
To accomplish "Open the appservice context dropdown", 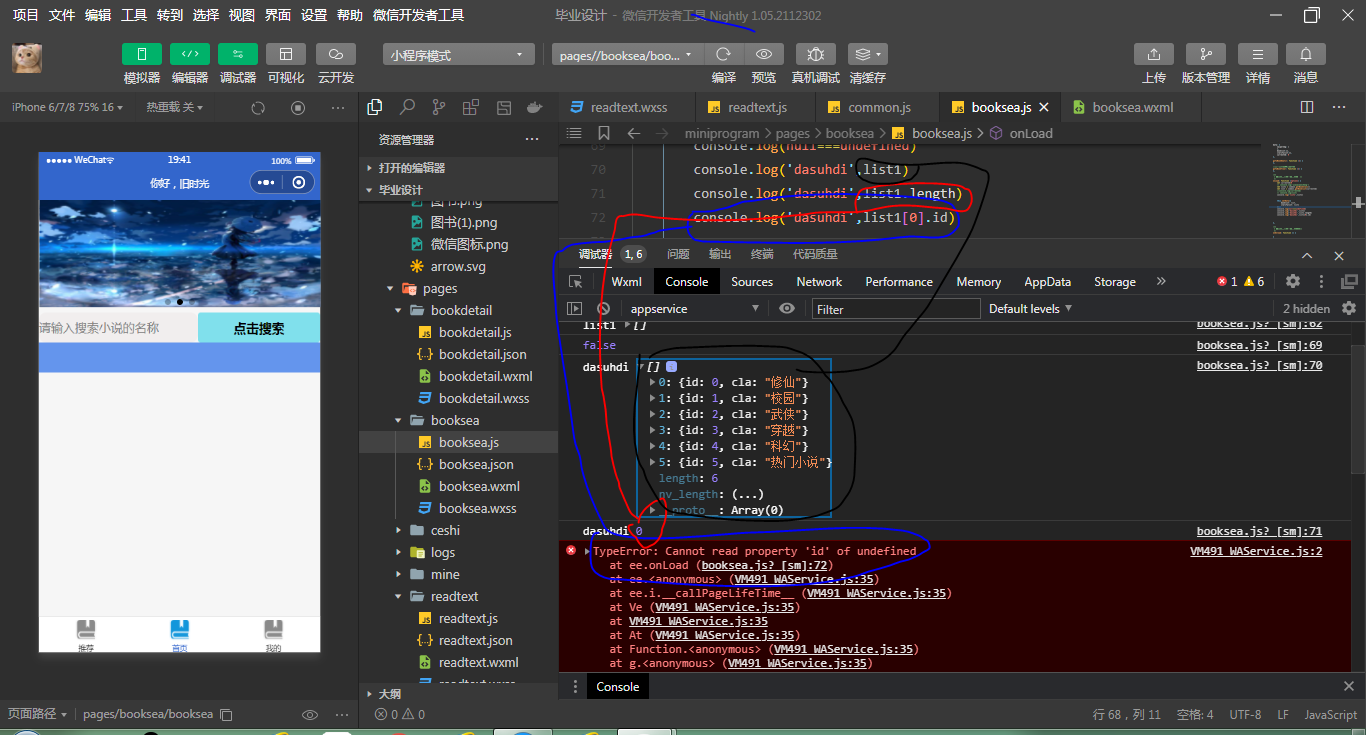I will click(x=693, y=309).
